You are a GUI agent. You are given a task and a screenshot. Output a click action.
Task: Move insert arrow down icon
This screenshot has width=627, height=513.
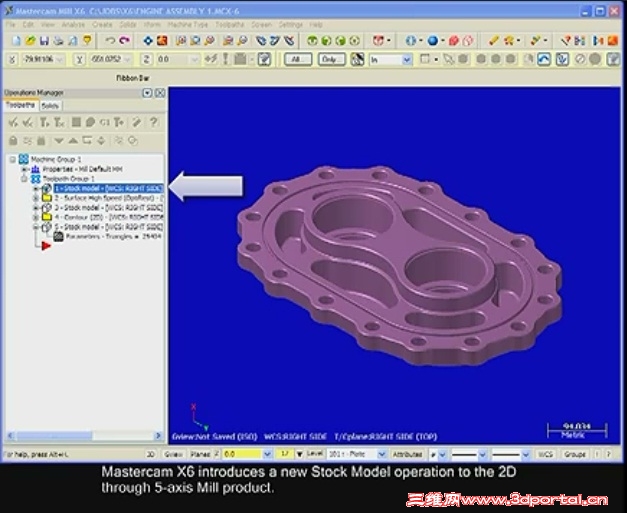(x=59, y=141)
